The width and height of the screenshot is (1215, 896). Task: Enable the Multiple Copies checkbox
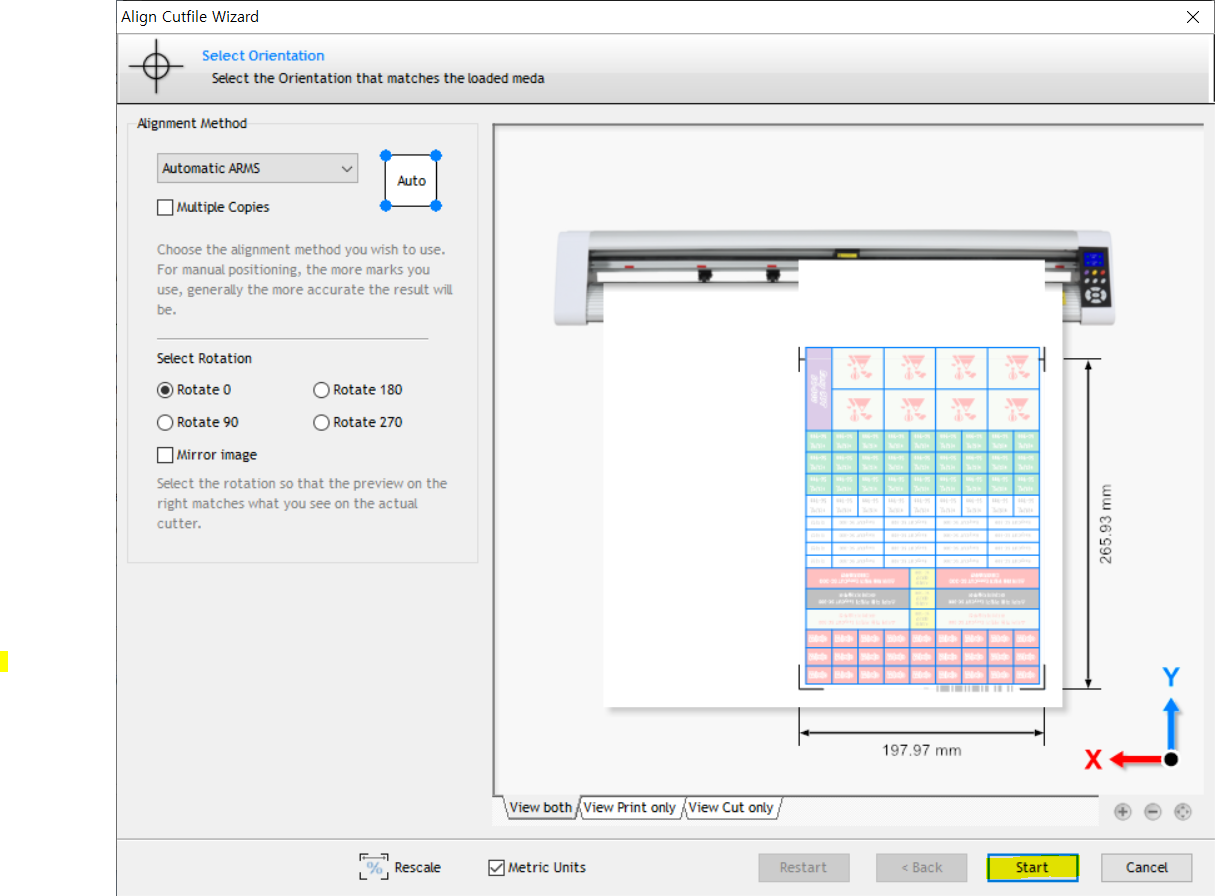tap(165, 208)
